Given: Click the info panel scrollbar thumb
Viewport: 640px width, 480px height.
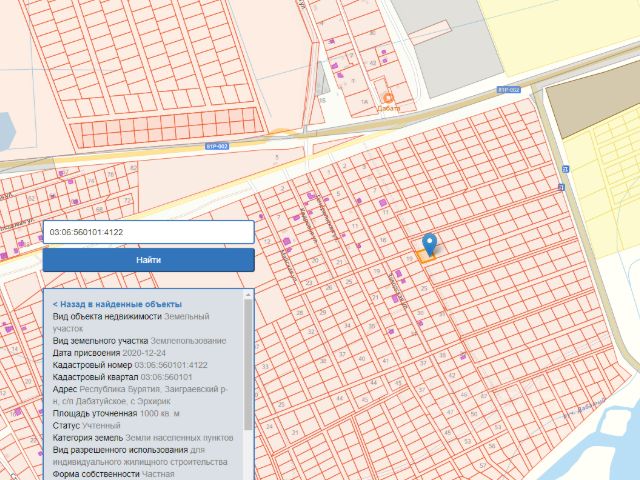Looking at the screenshot, I should pos(248,364).
